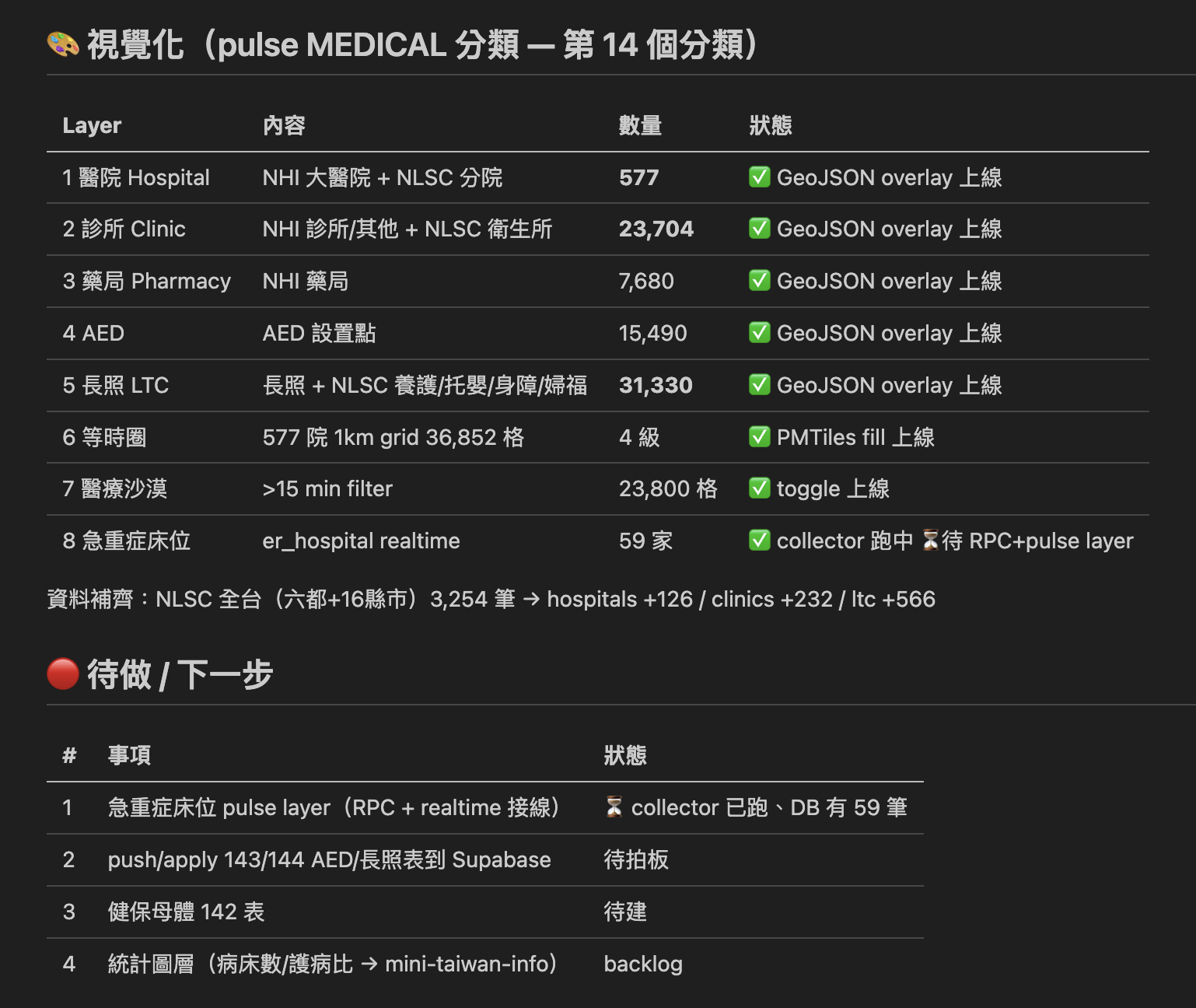Click the green check mark in the 診所 Clinic row
The image size is (1196, 1008).
point(759,228)
